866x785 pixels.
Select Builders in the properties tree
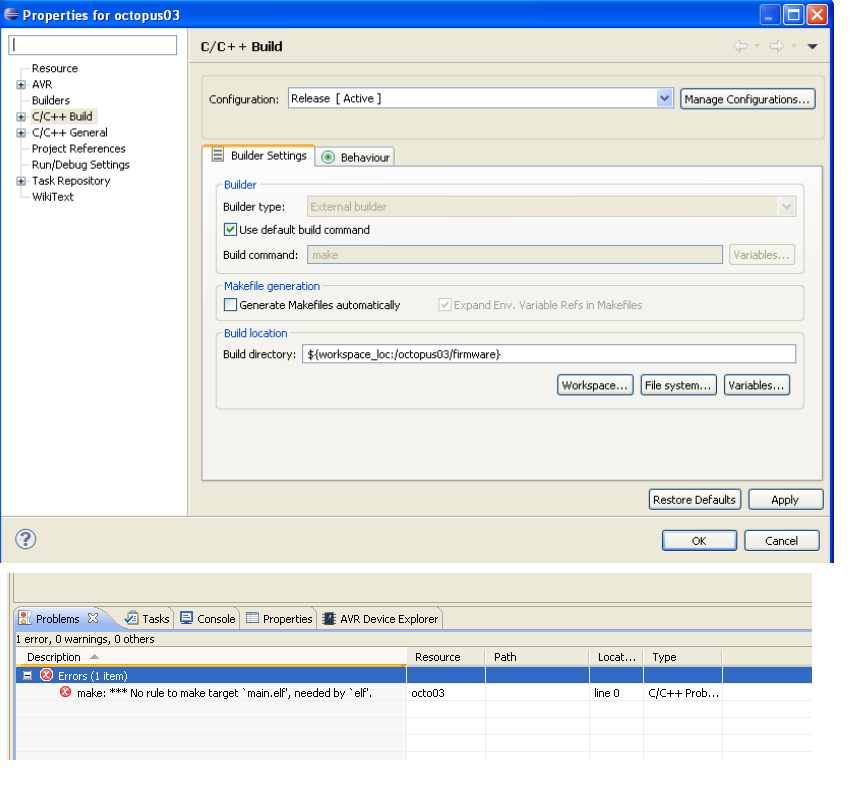(51, 101)
